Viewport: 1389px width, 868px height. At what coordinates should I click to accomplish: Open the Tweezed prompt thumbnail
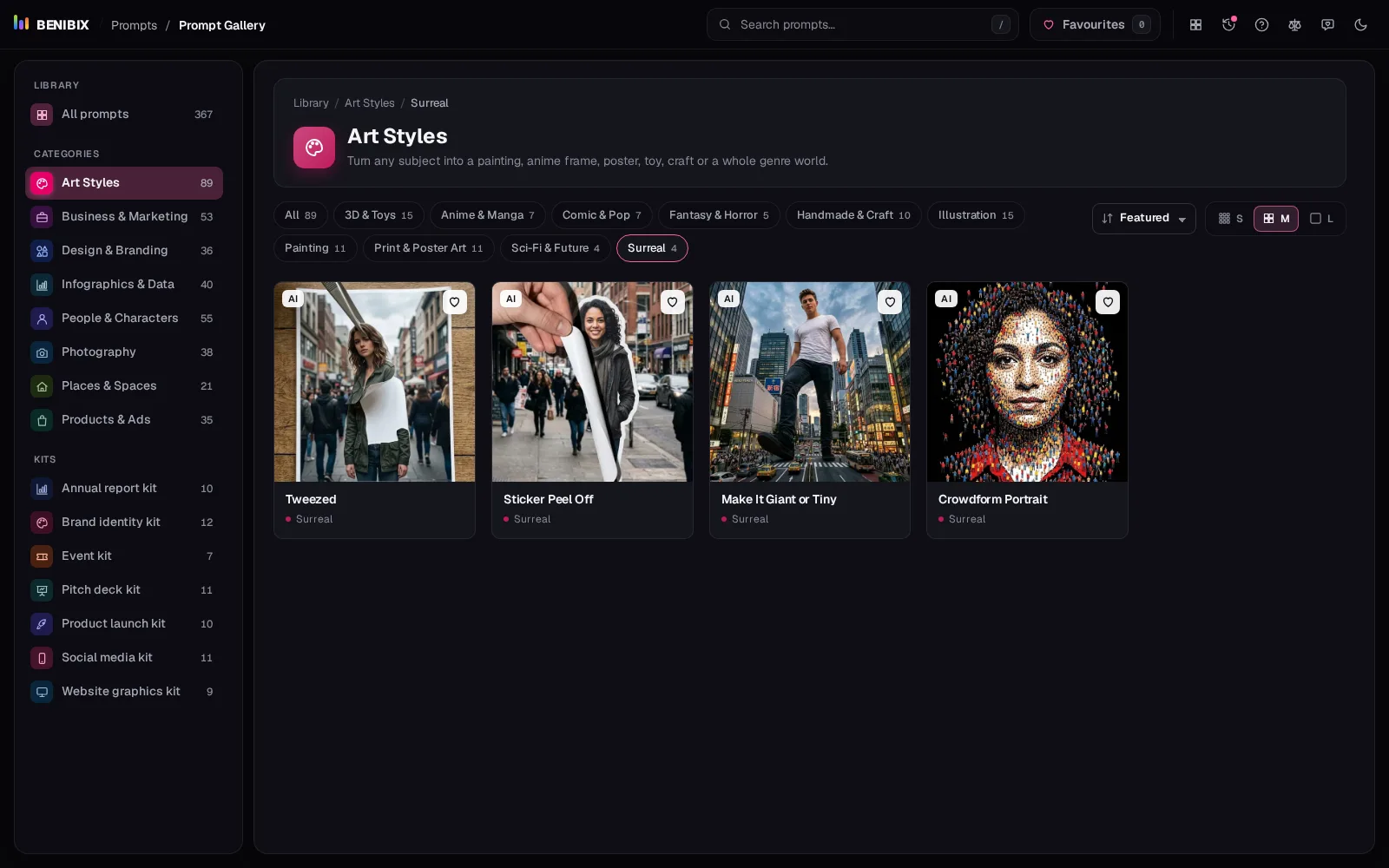click(x=374, y=382)
